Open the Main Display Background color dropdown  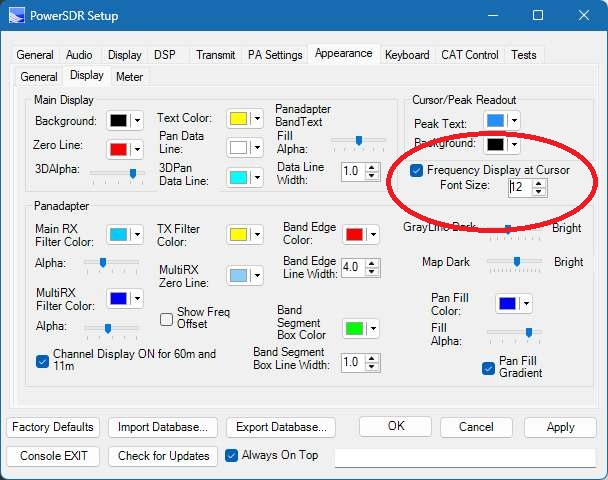coord(137,121)
